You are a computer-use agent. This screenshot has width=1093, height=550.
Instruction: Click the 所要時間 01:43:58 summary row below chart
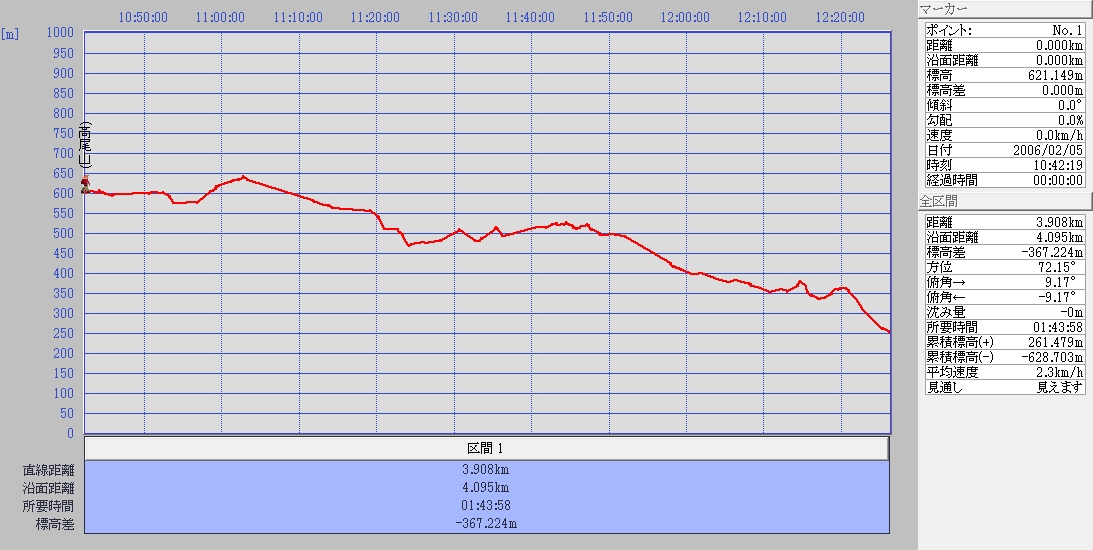coord(486,505)
